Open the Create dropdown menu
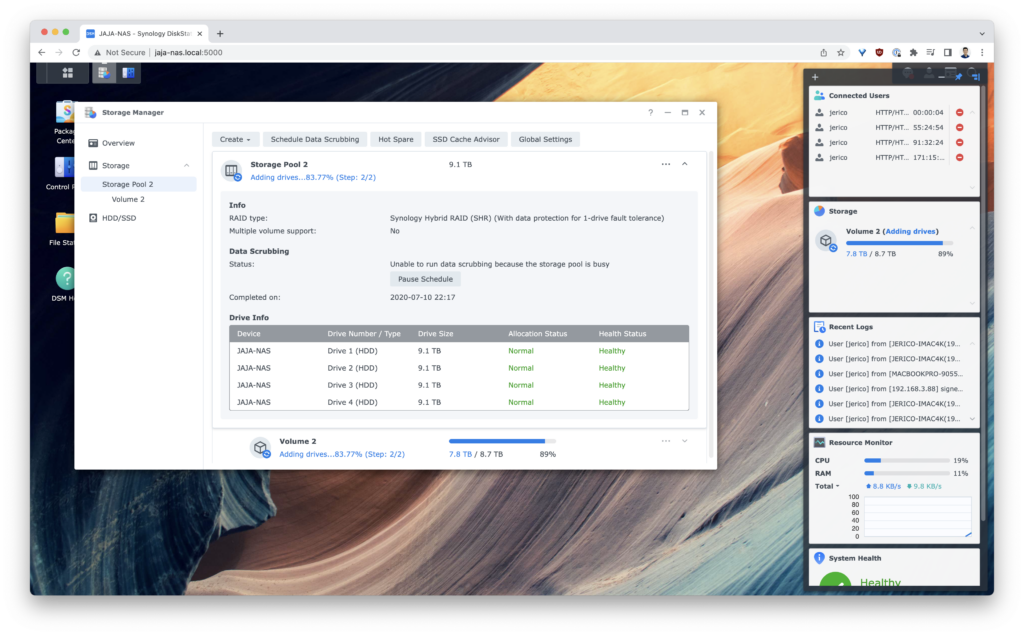 (x=235, y=139)
